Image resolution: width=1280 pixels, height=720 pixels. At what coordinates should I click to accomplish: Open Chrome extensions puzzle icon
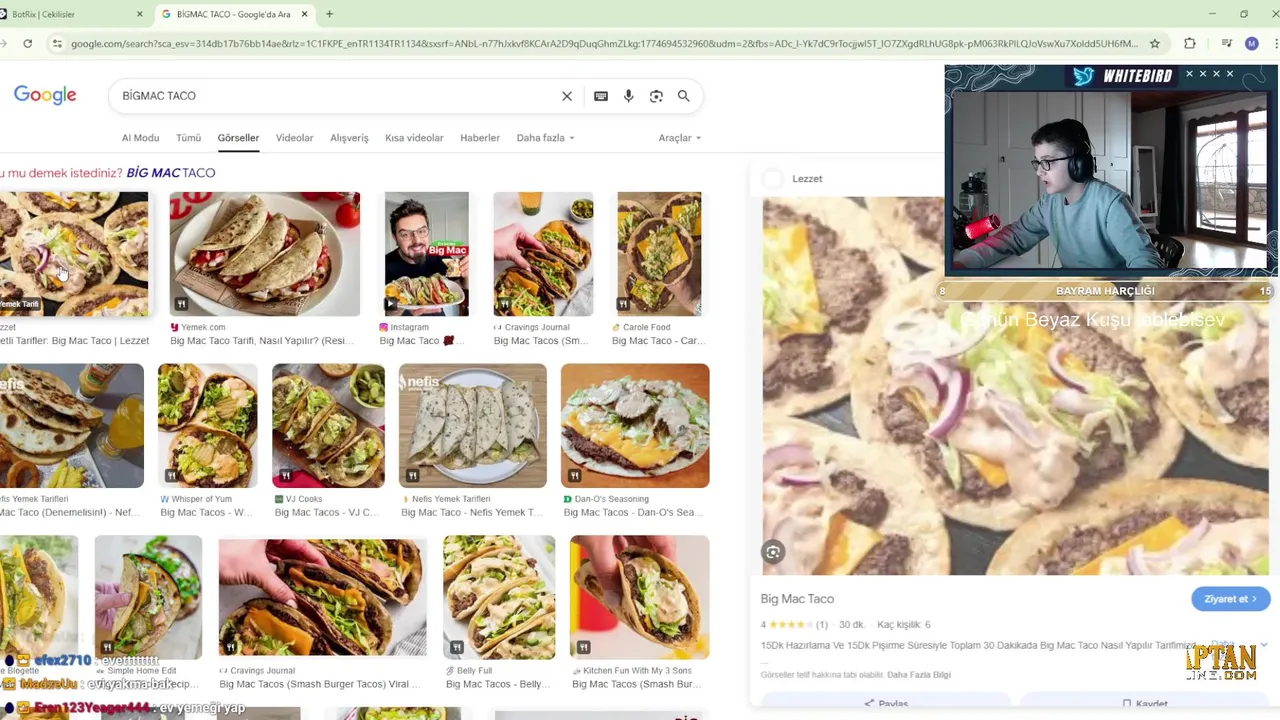point(1190,43)
